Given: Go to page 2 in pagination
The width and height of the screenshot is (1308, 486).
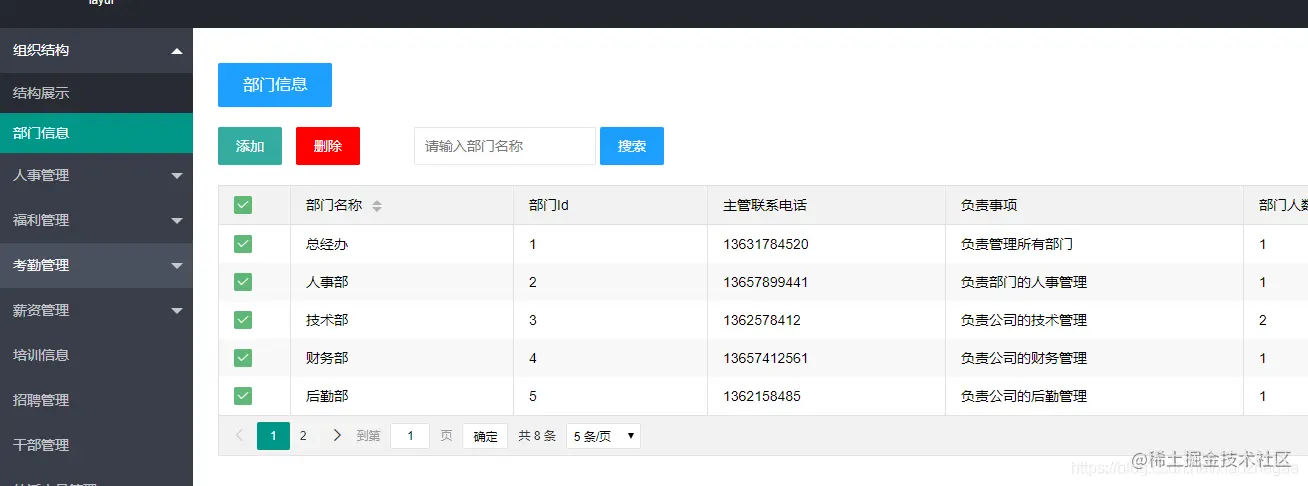Looking at the screenshot, I should pyautogui.click(x=303, y=436).
